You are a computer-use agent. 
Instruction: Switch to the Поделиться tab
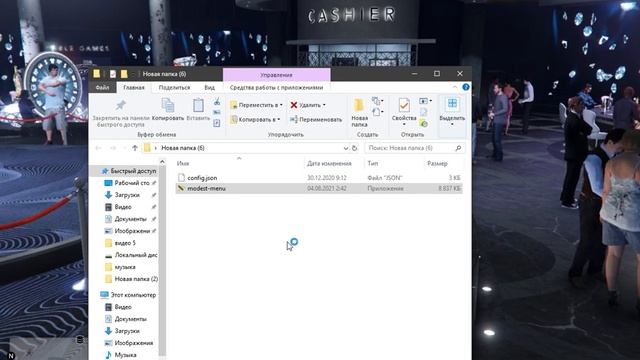(x=174, y=87)
